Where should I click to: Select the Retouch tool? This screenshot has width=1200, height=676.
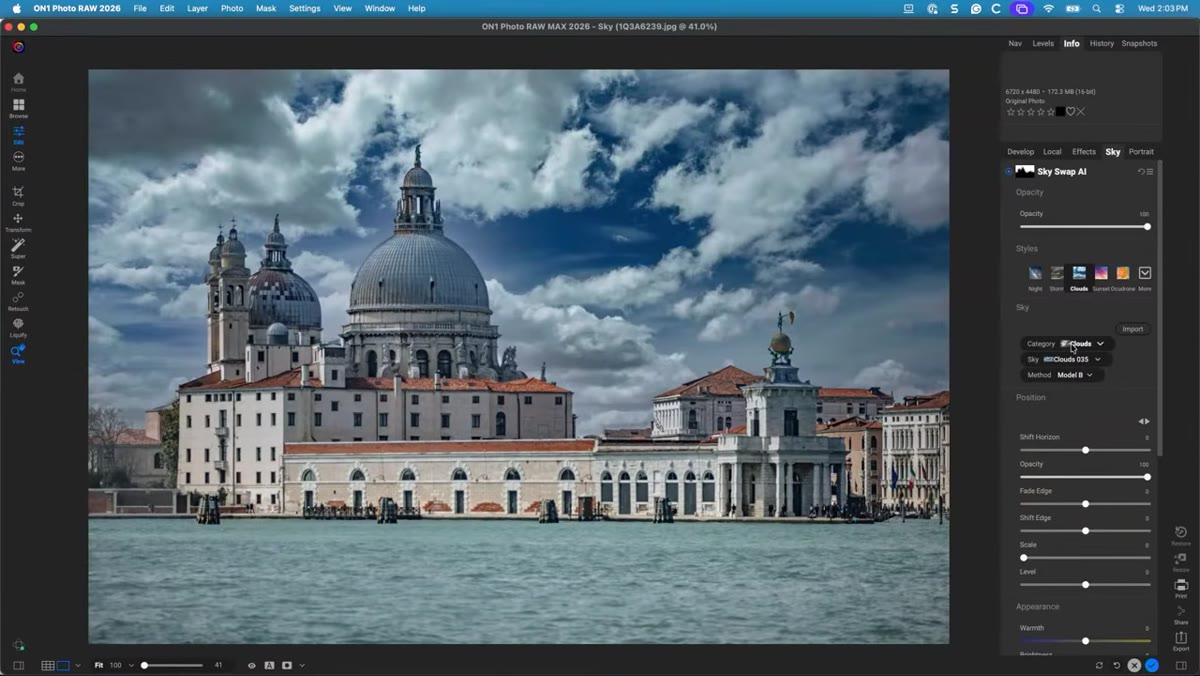coord(18,300)
